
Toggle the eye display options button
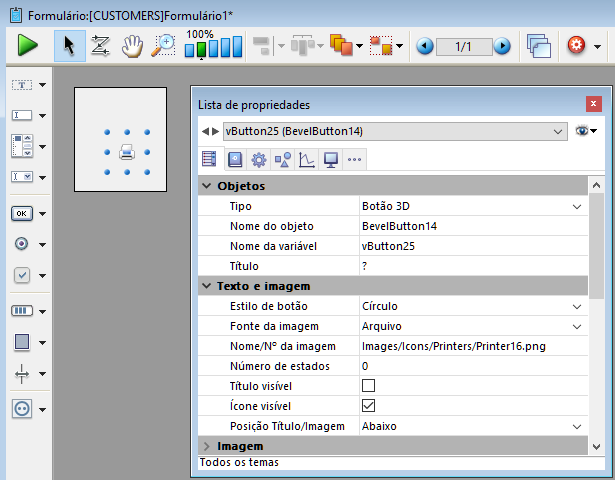[x=586, y=131]
